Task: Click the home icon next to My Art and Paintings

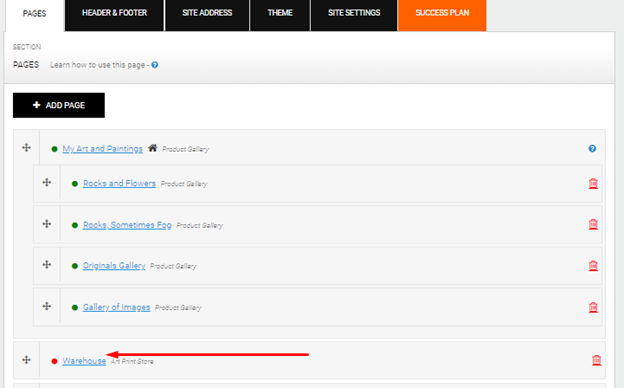Action: pos(152,148)
